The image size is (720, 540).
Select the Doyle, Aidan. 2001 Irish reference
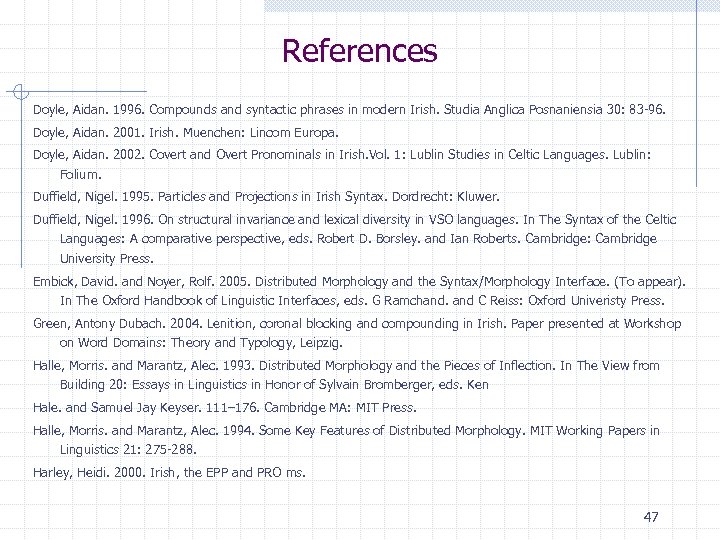pos(186,133)
